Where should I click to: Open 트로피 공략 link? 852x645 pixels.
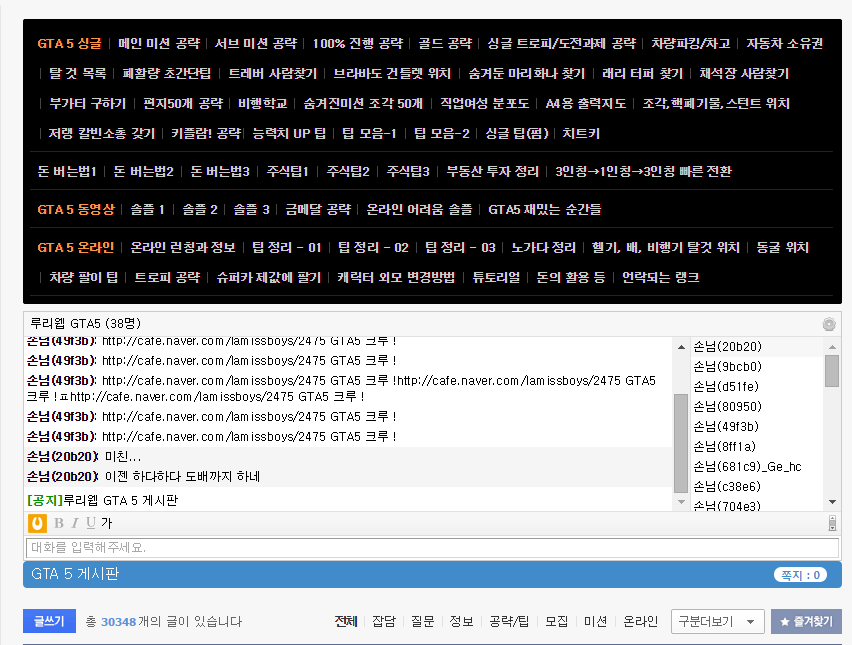click(x=167, y=278)
